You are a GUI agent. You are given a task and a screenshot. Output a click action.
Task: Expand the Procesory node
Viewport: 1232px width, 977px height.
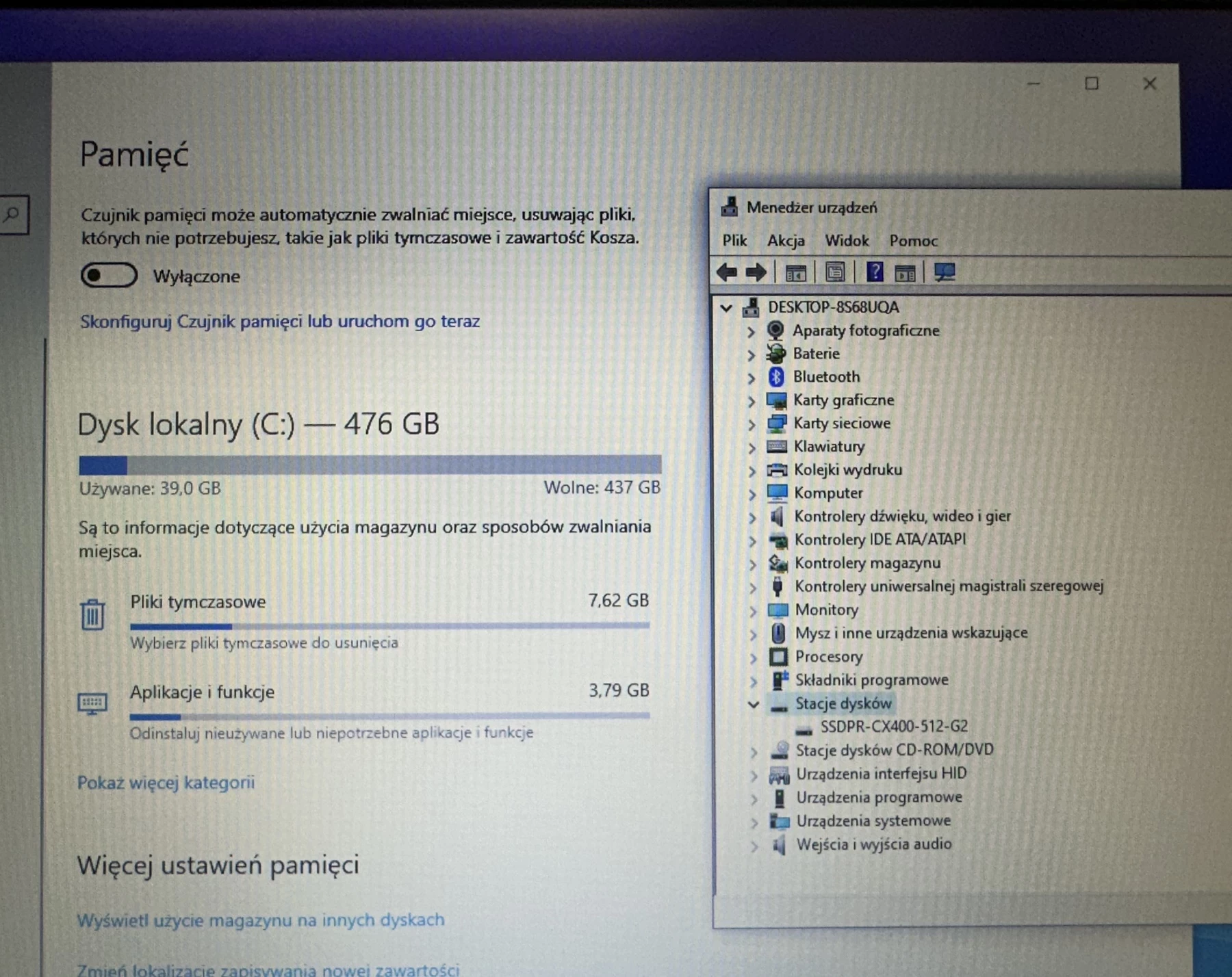(x=753, y=657)
